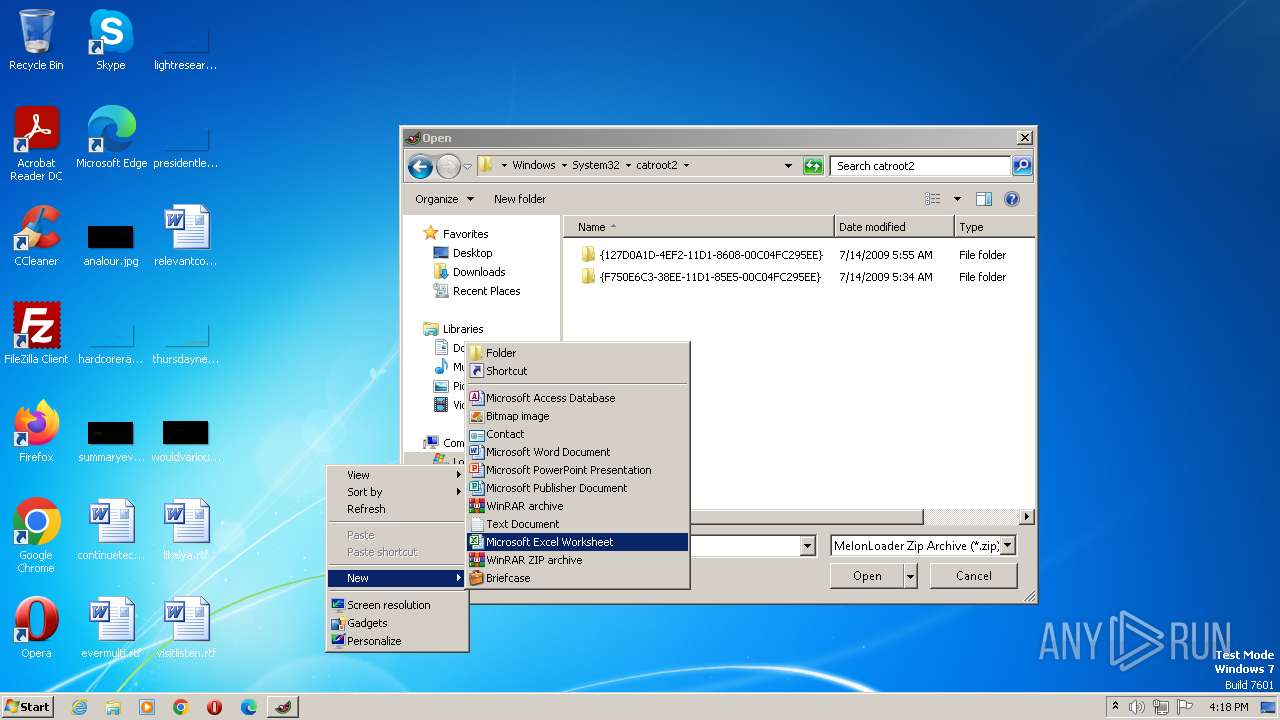Select analour.jpg desktop file

(111, 246)
